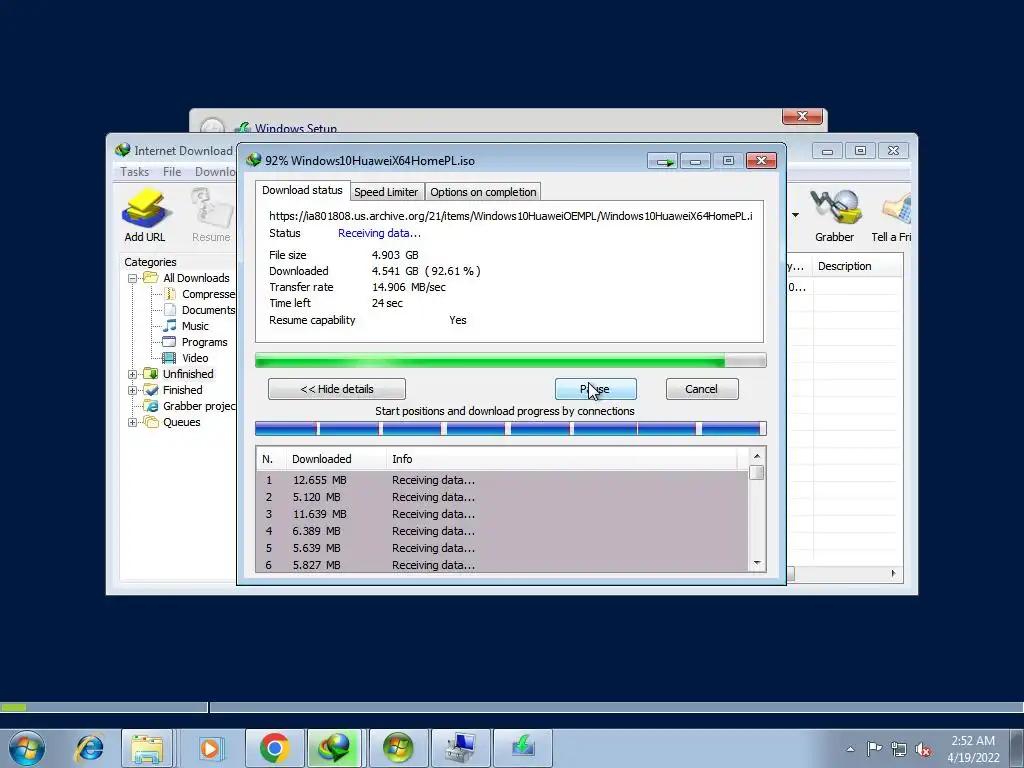Show hidden tray icons arrow

click(x=850, y=749)
